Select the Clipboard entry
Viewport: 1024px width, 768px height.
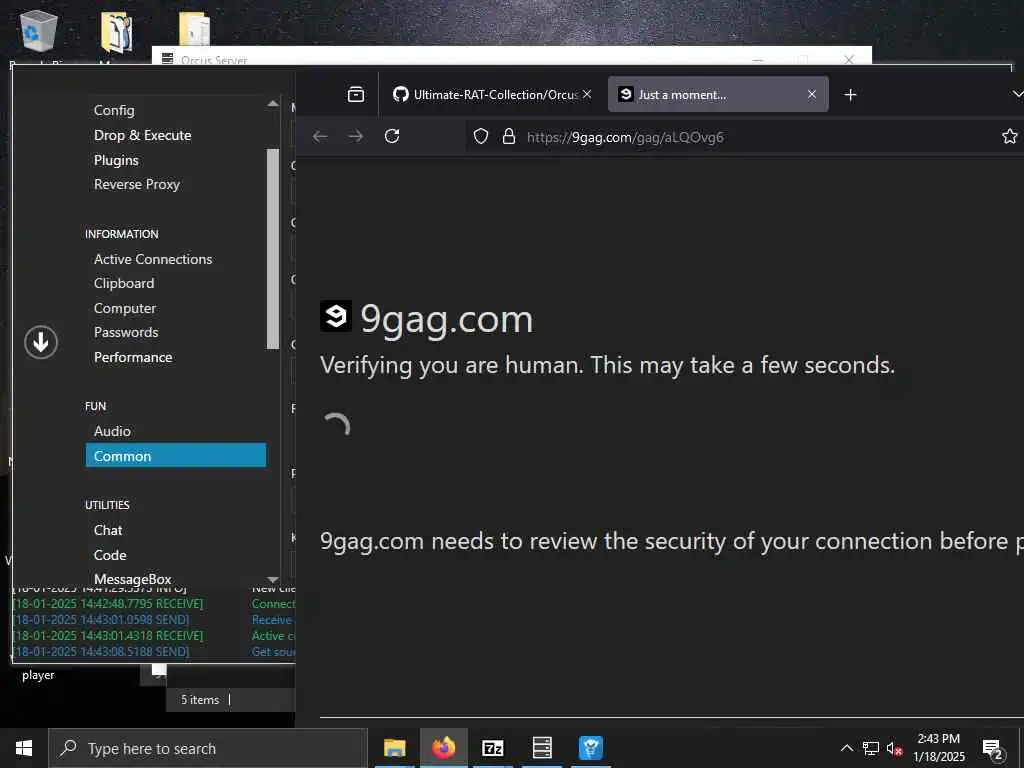point(124,283)
